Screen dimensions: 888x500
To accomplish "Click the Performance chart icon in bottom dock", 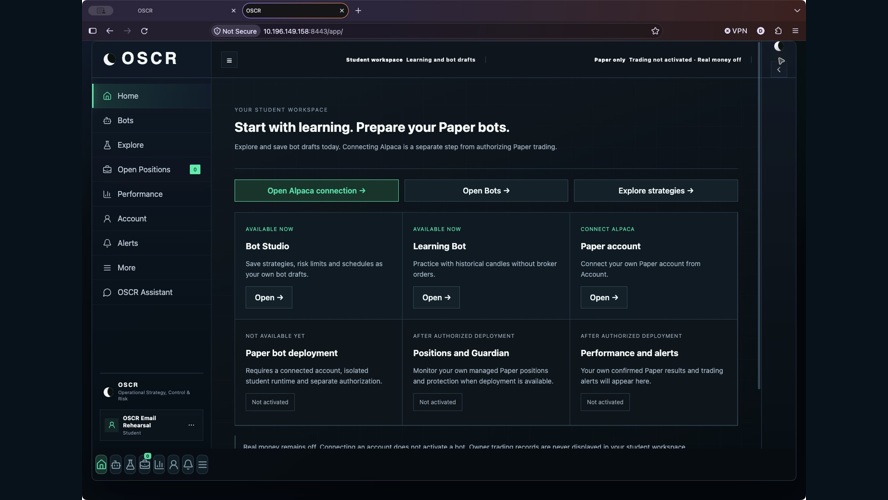I will point(159,465).
